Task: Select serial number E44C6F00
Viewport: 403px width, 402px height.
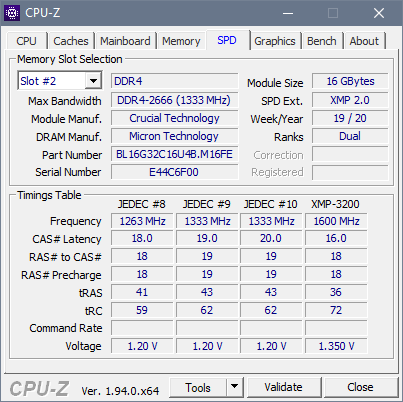Action: tap(175, 172)
